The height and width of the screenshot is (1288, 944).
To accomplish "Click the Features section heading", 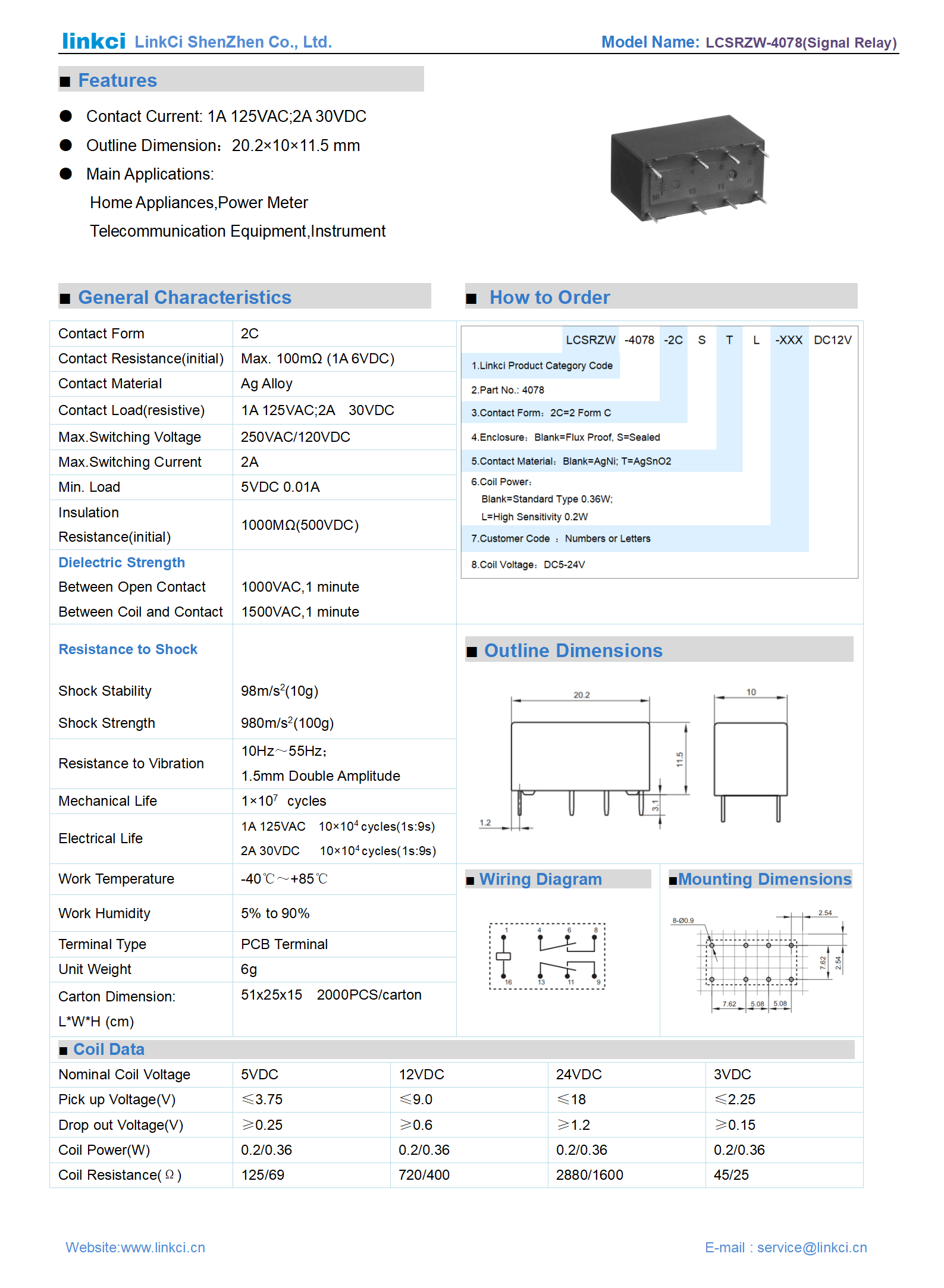I will pos(117,80).
